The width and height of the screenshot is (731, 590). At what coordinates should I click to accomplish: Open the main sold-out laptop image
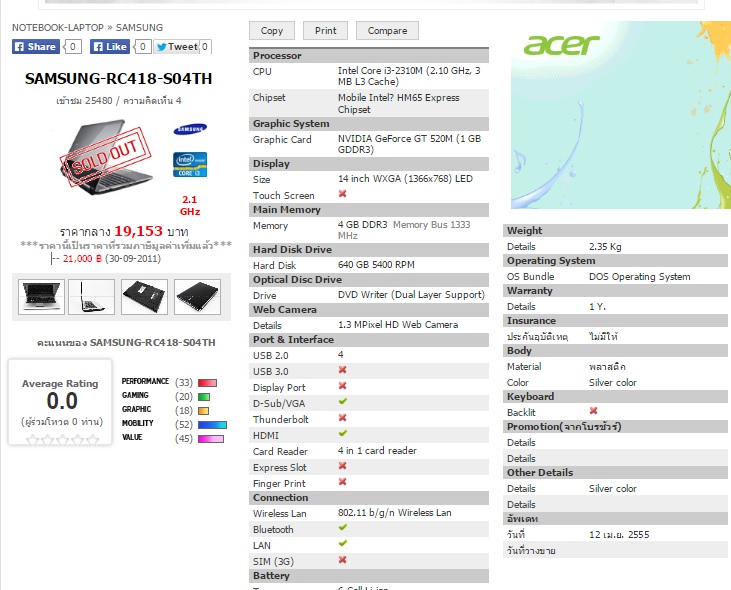(106, 157)
